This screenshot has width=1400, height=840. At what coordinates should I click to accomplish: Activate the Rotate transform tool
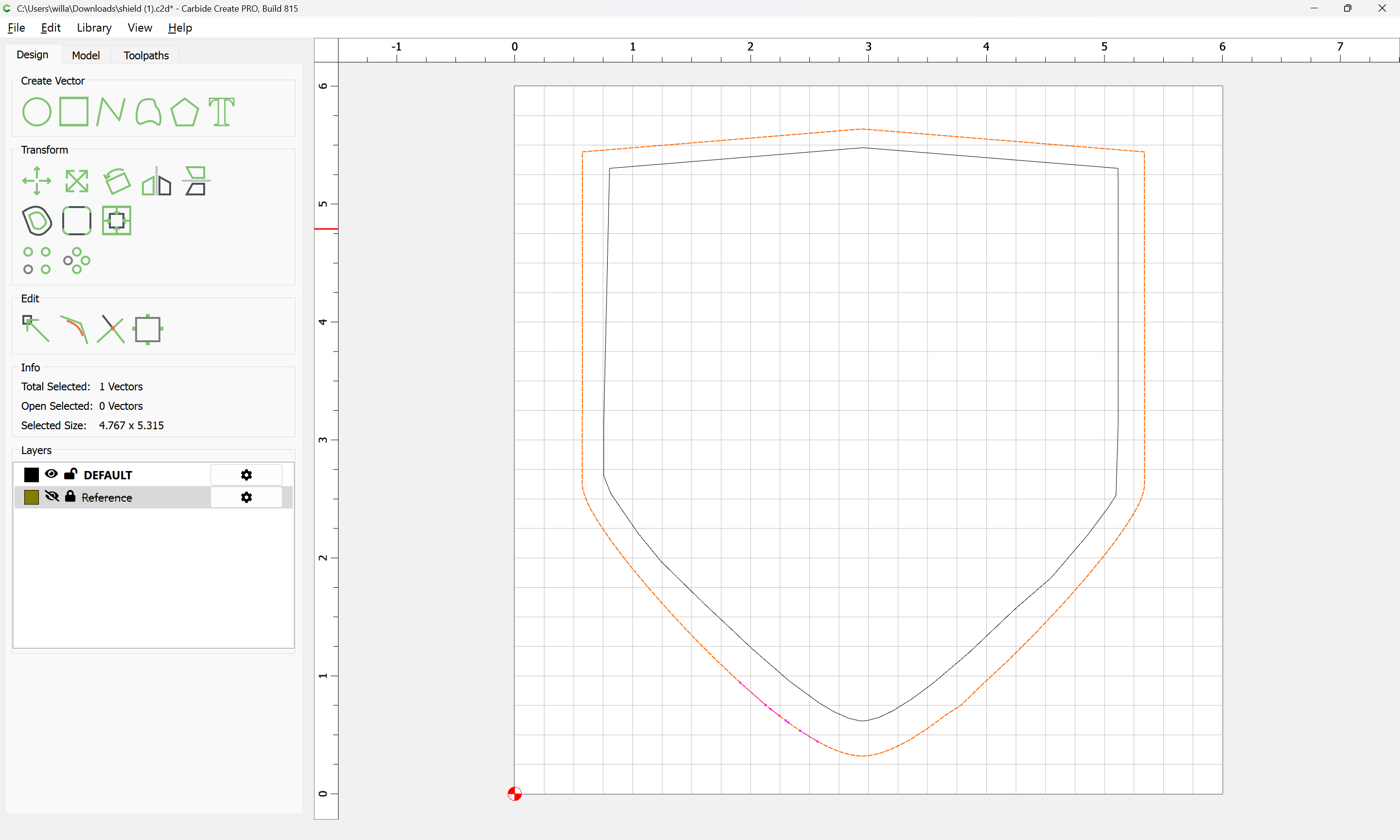click(x=117, y=181)
